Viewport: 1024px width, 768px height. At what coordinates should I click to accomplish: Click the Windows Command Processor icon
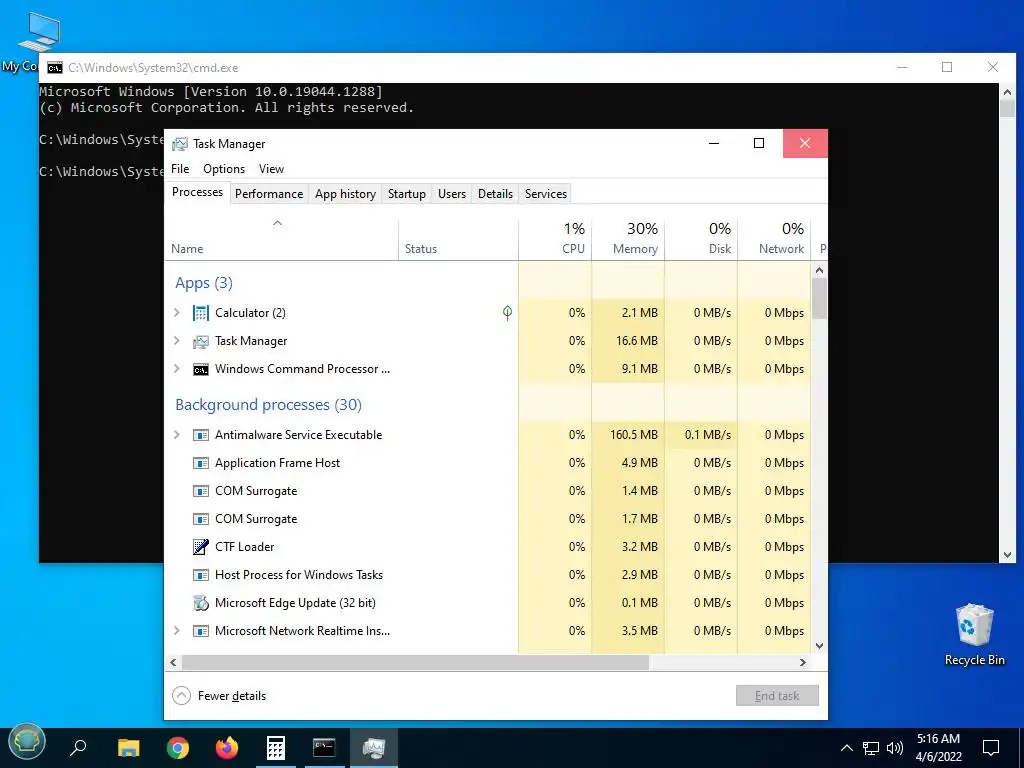coord(200,369)
